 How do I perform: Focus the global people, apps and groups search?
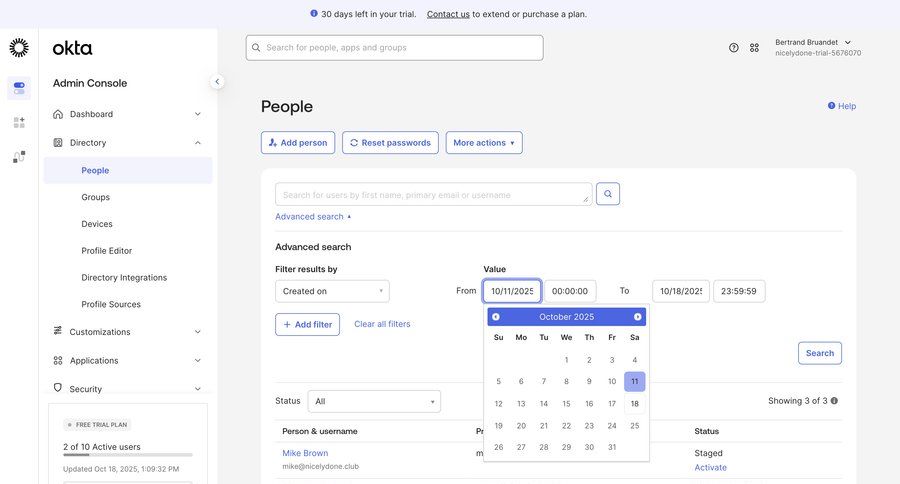pos(394,48)
